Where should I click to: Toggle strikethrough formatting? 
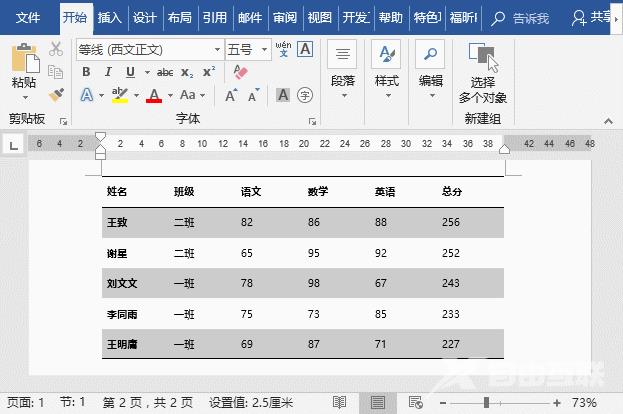tap(164, 72)
